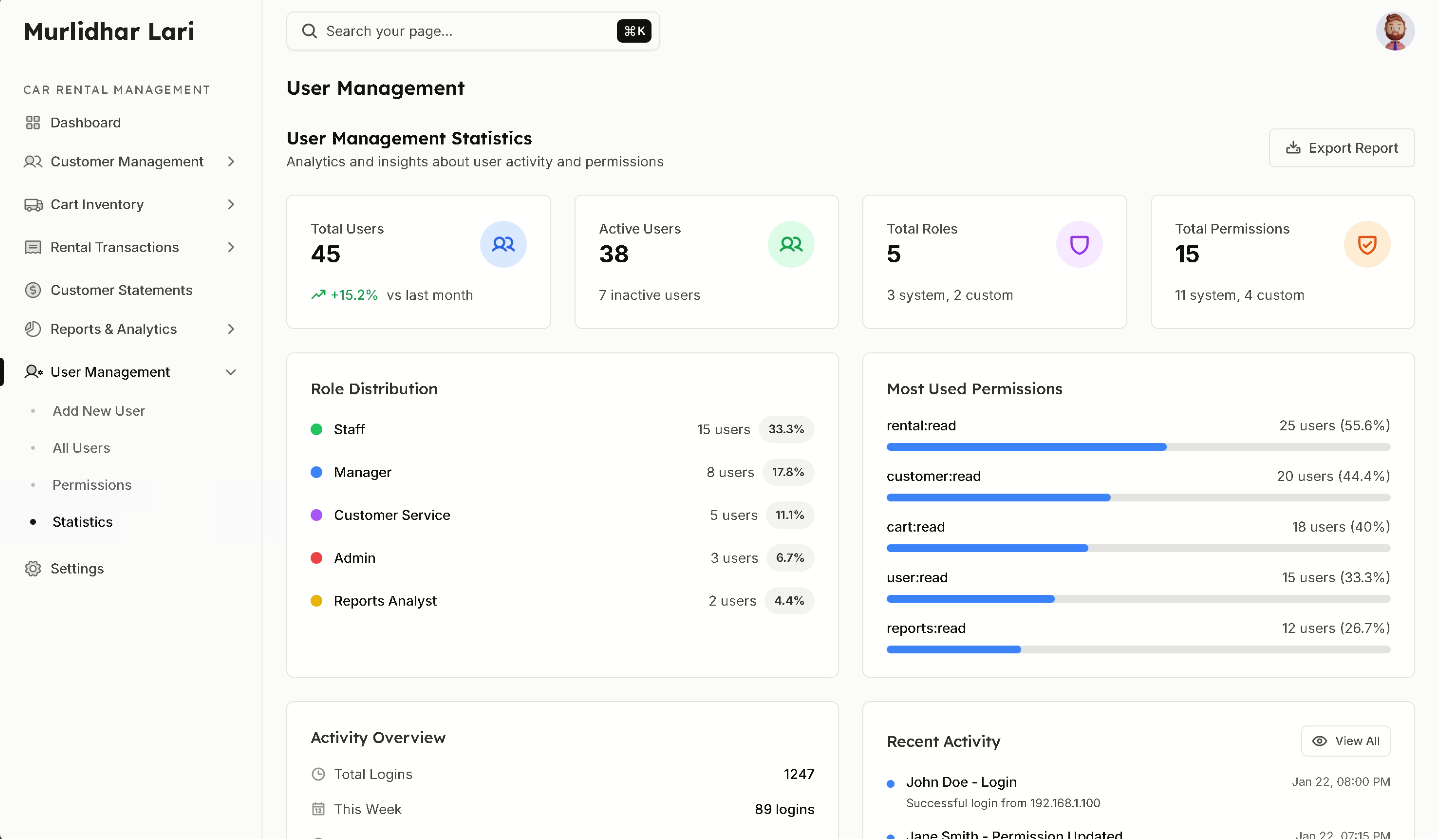Click the Total Permissions badge icon
The height and width of the screenshot is (839, 1438).
coord(1367,244)
